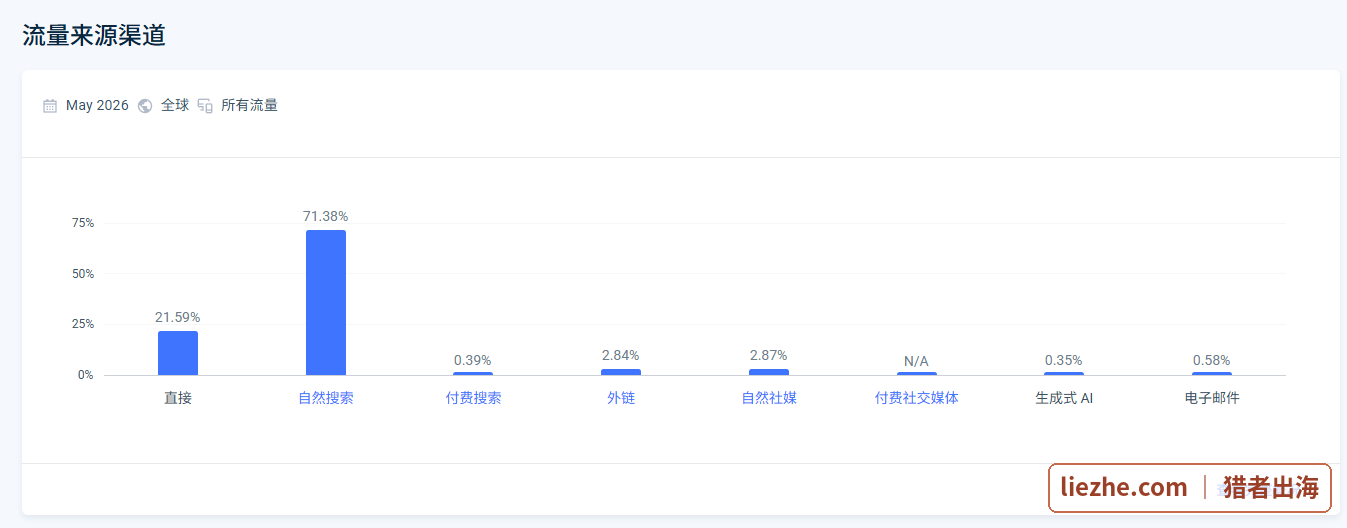Screen dimensions: 1347x528
Task: Click the calendar icon beside May 2026
Action: coord(50,106)
